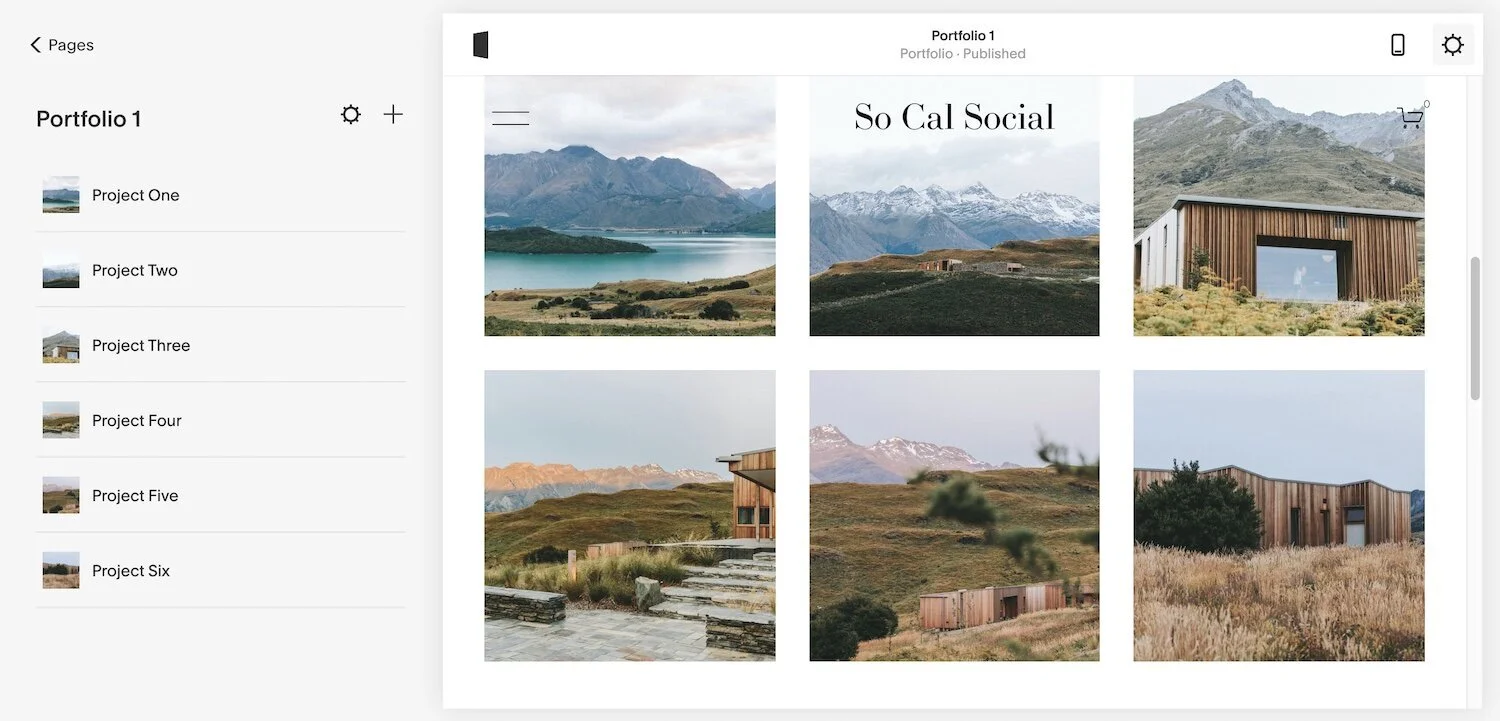This screenshot has height=721, width=1500.
Task: Select Project Two in the sidebar
Action: [220, 270]
